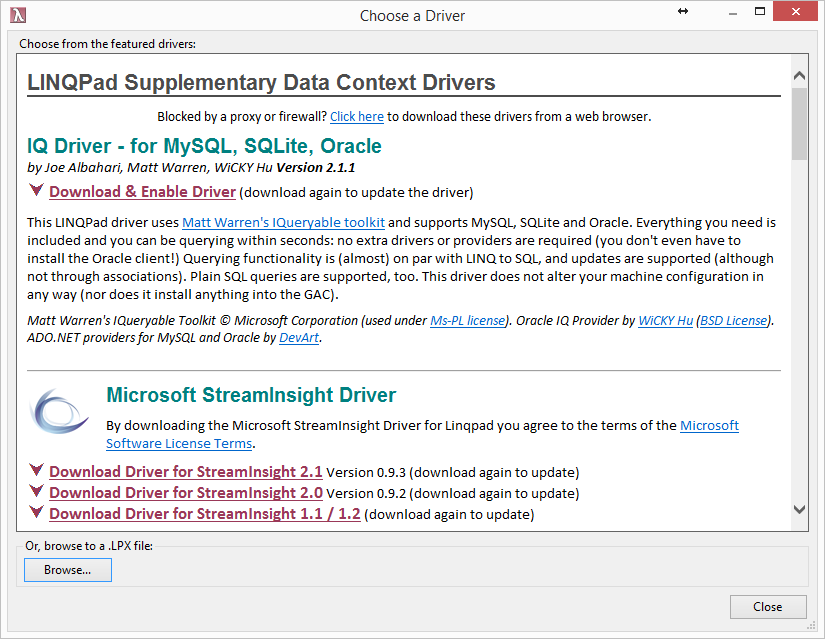
Task: Open the BSD License link
Action: click(733, 321)
